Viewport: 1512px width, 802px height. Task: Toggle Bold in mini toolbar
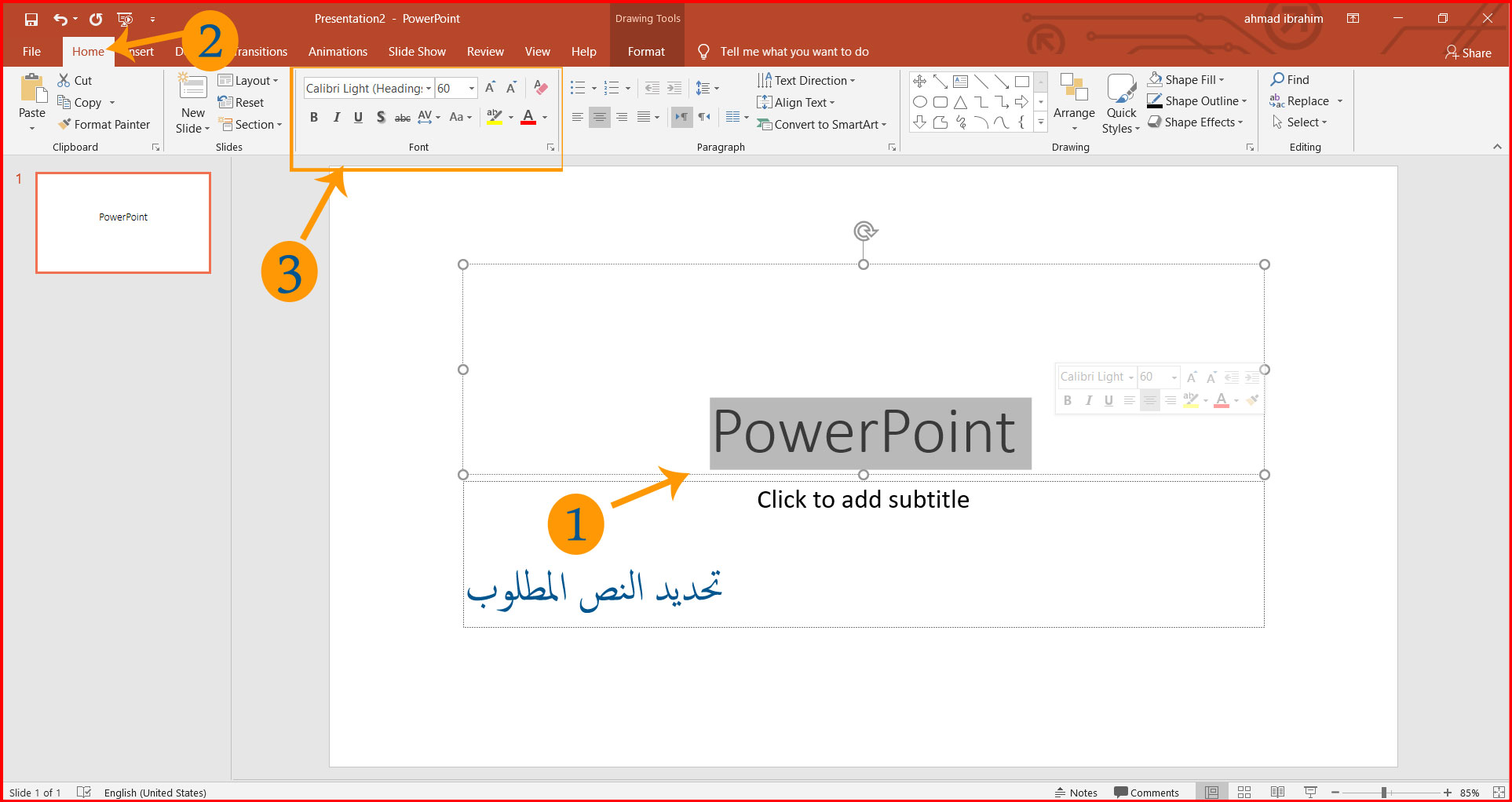[x=1068, y=400]
